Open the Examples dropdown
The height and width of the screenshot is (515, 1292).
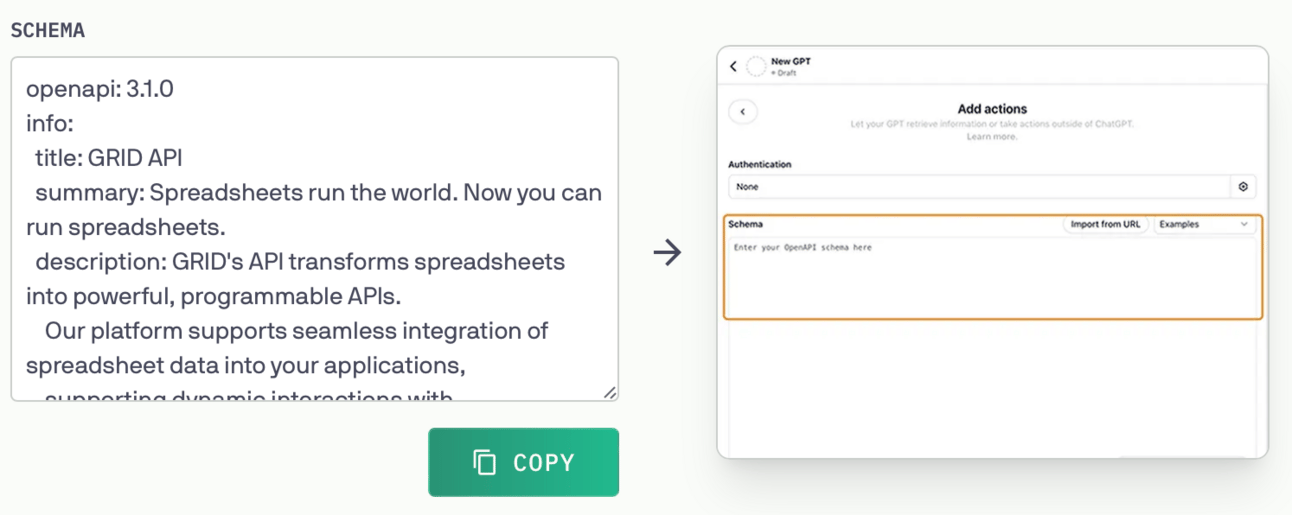(1204, 225)
